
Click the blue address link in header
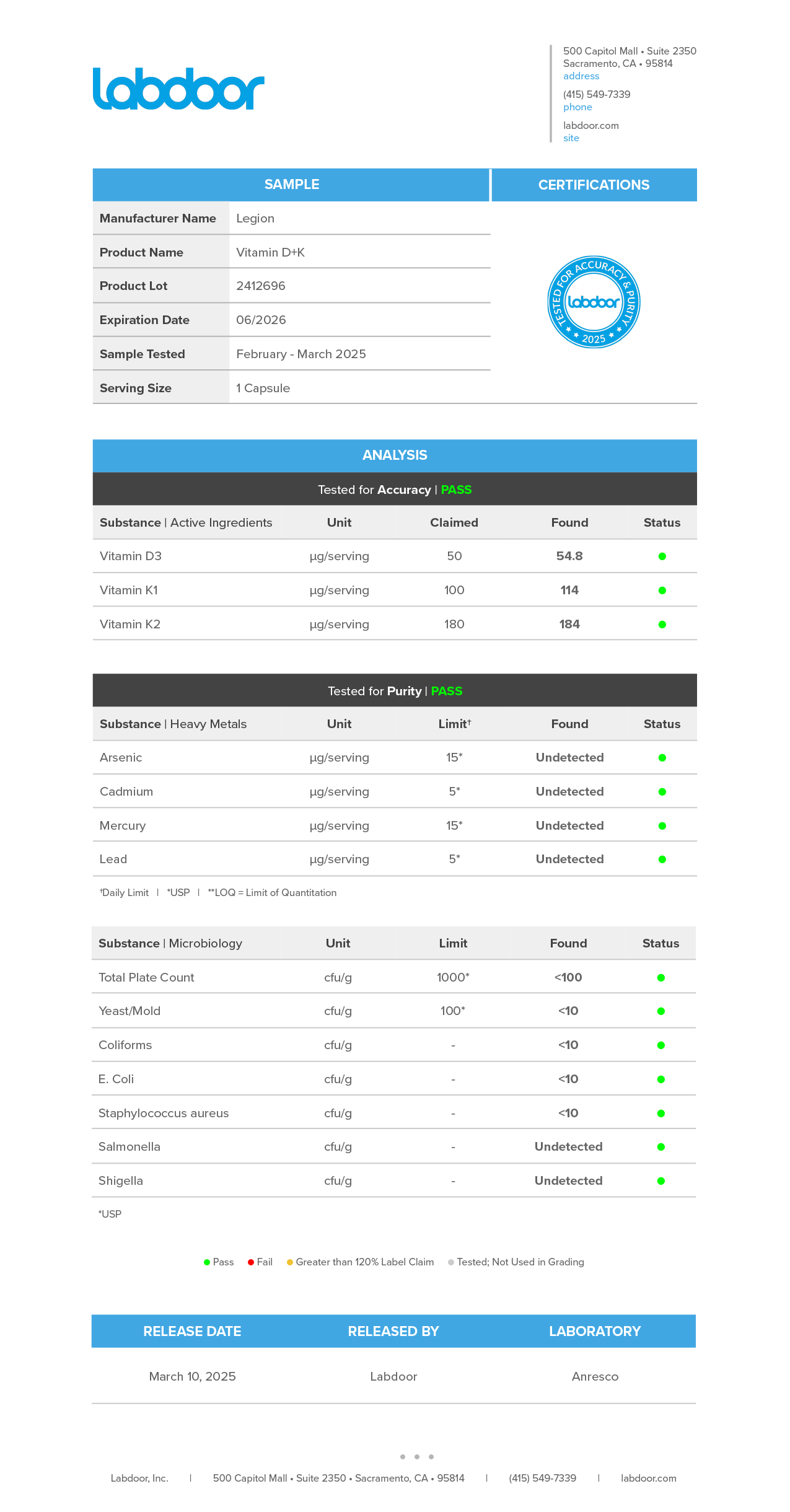pyautogui.click(x=581, y=76)
